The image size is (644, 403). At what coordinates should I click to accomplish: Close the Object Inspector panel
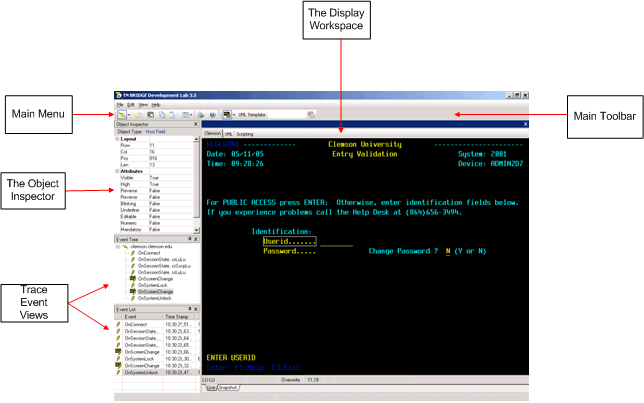pos(196,124)
